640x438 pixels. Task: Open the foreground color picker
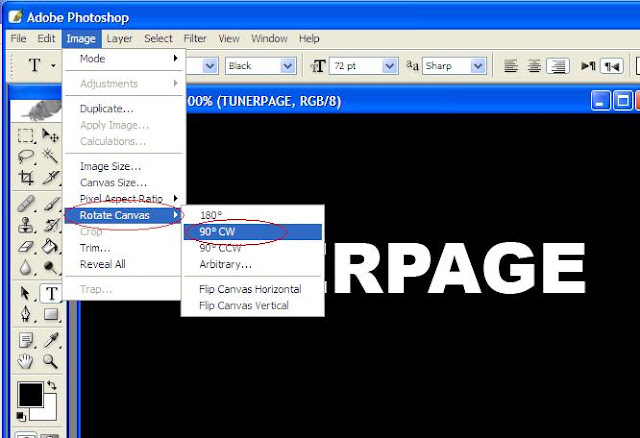point(30,394)
